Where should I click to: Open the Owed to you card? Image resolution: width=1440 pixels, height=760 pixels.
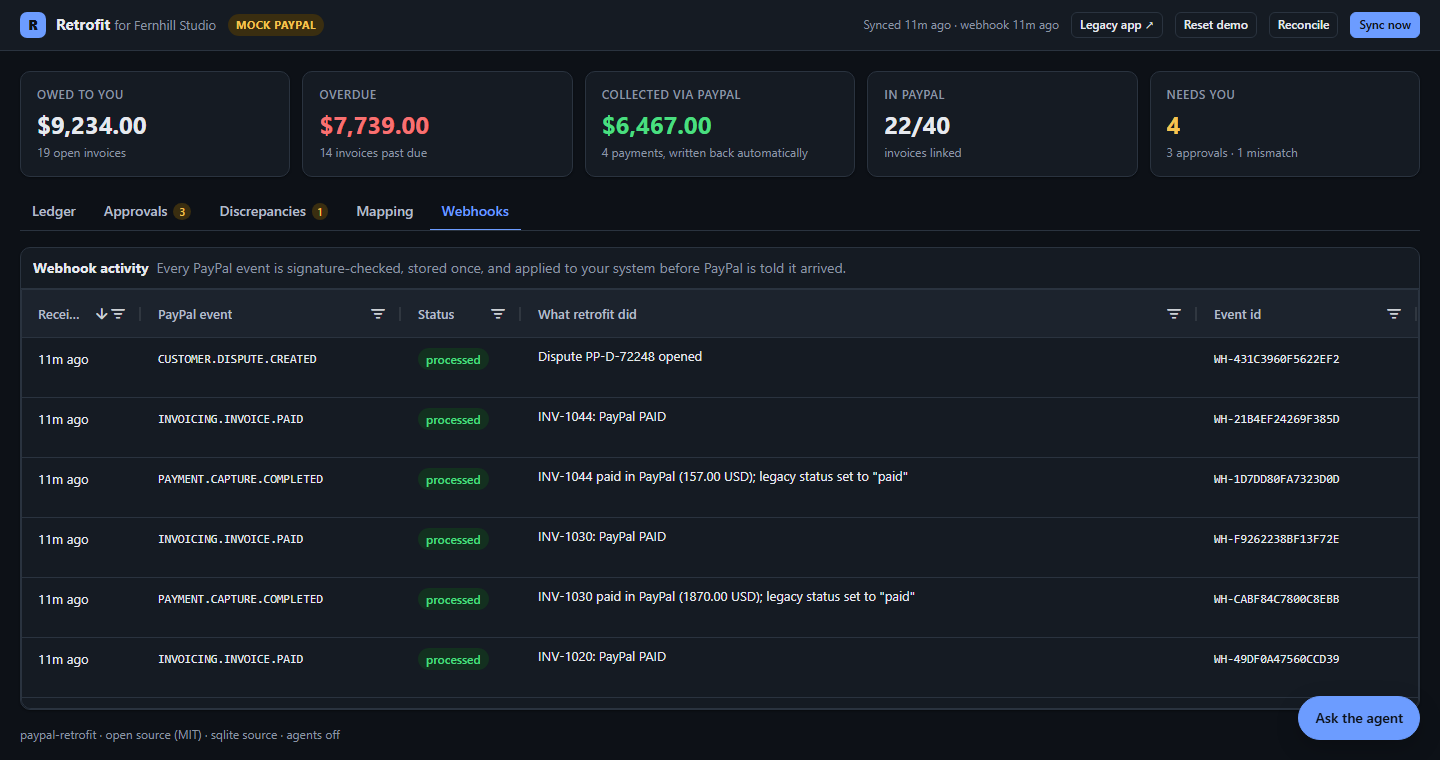(155, 124)
